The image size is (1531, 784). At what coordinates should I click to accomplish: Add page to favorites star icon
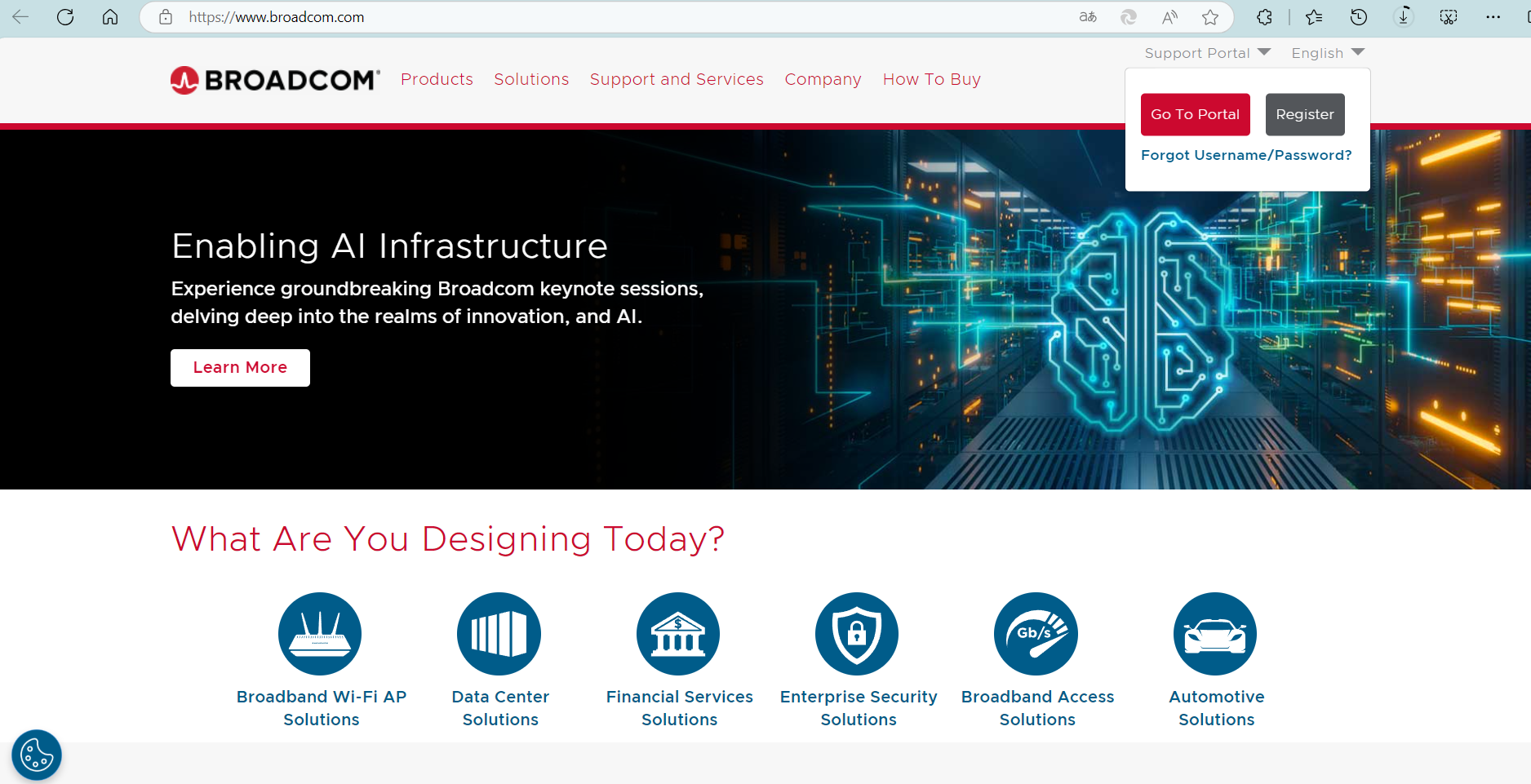1210,17
